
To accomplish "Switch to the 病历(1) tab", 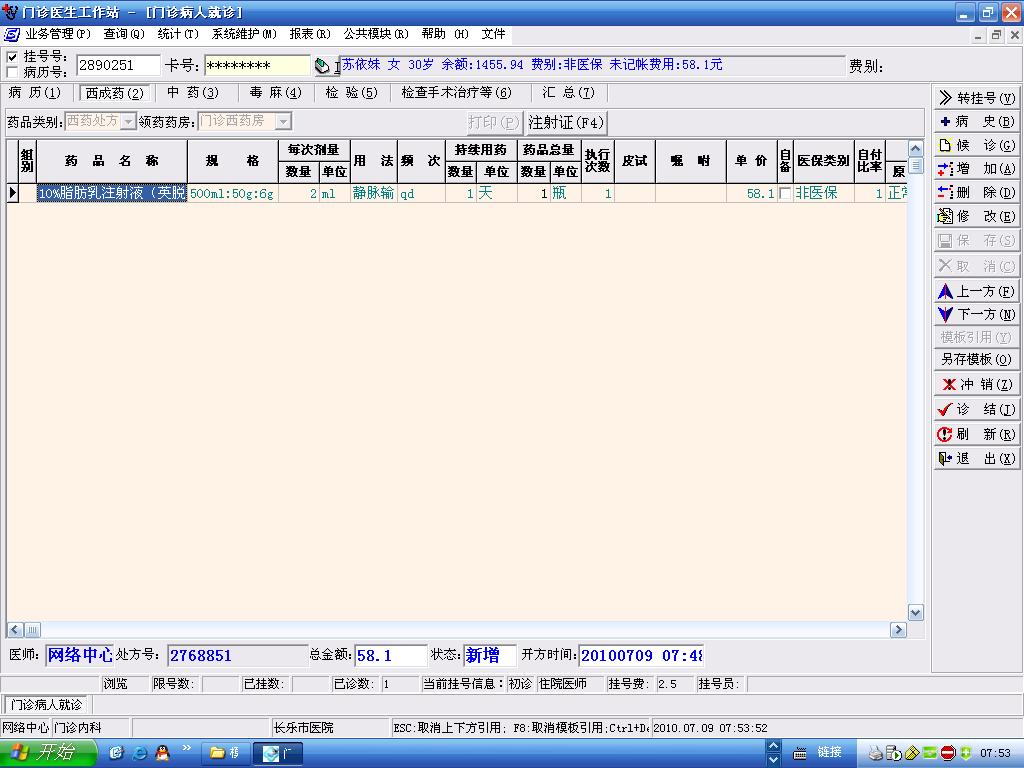I will click(35, 93).
